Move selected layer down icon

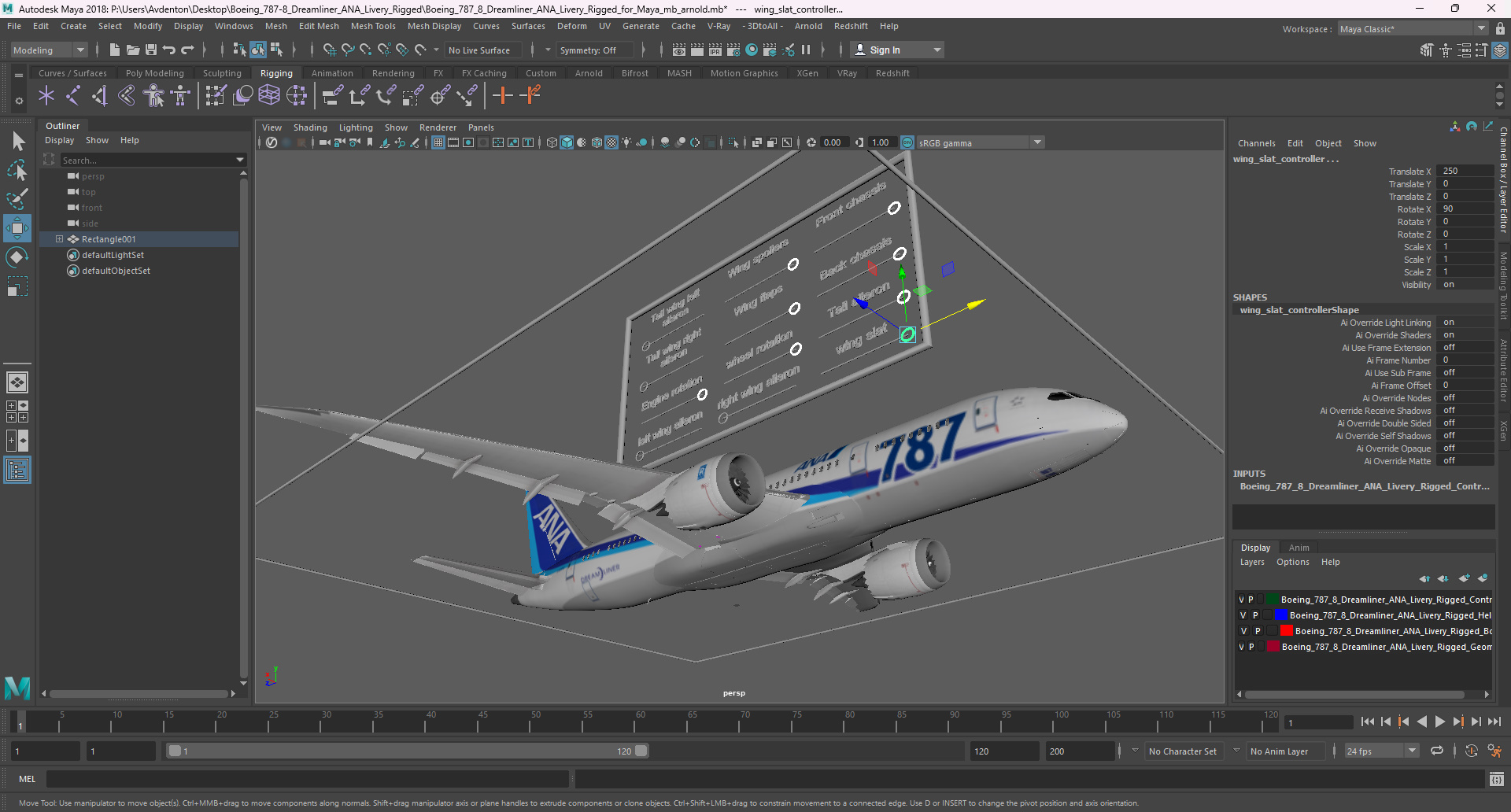click(1443, 578)
